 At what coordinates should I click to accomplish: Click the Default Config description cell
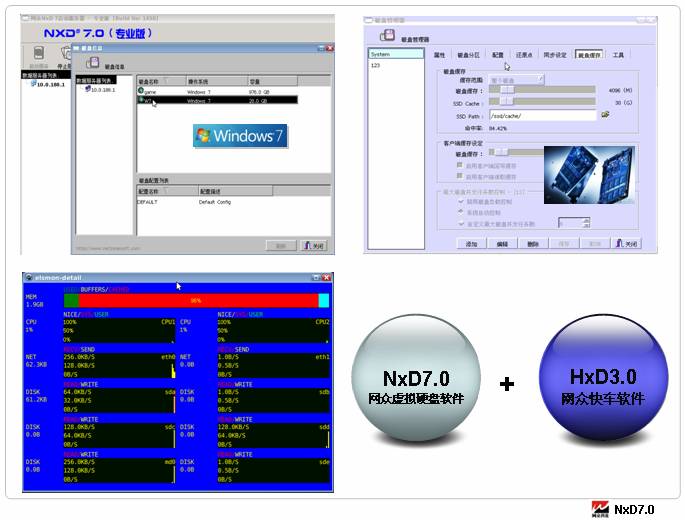pos(214,202)
